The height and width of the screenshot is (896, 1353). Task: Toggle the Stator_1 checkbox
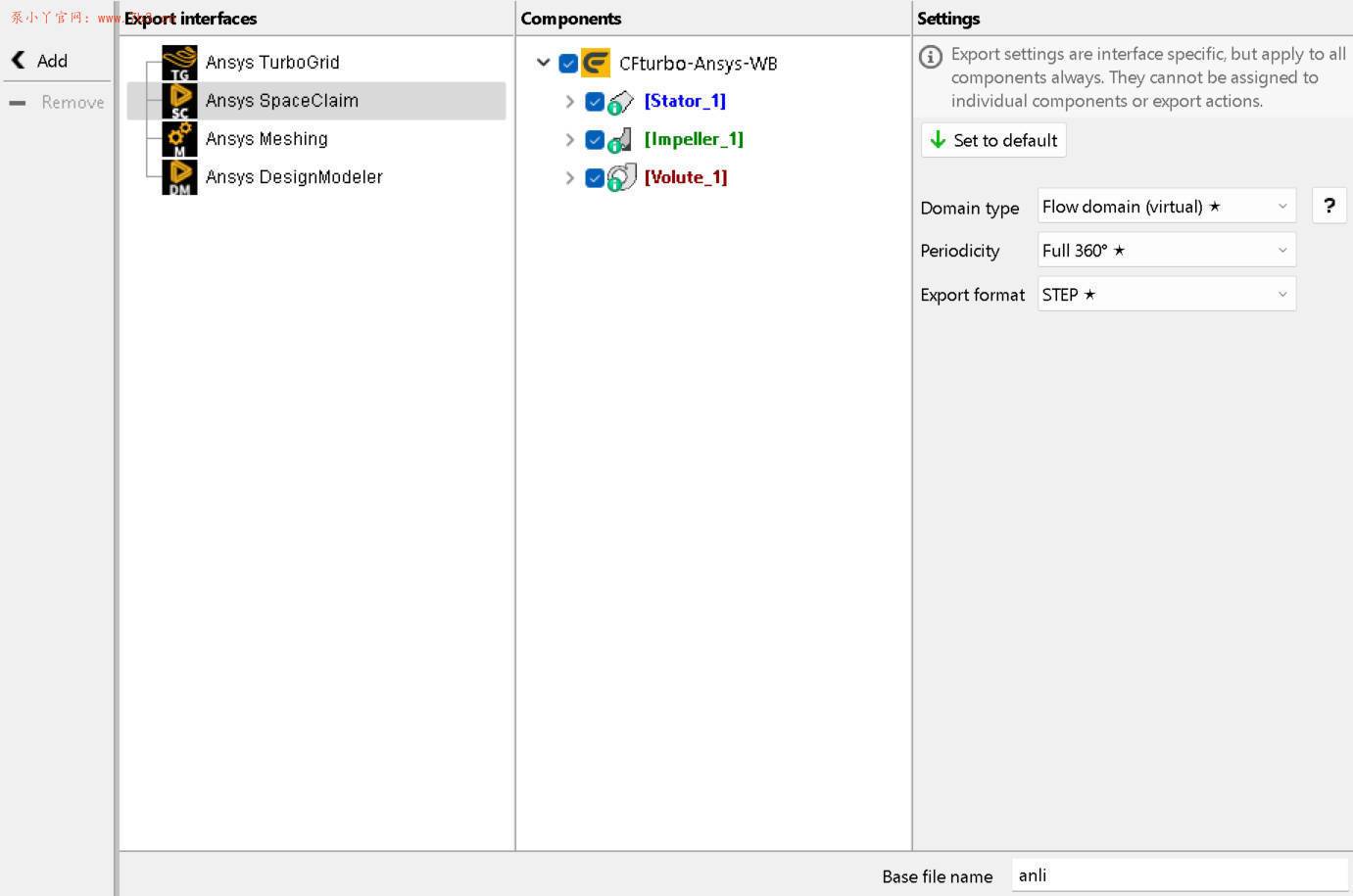(x=594, y=102)
